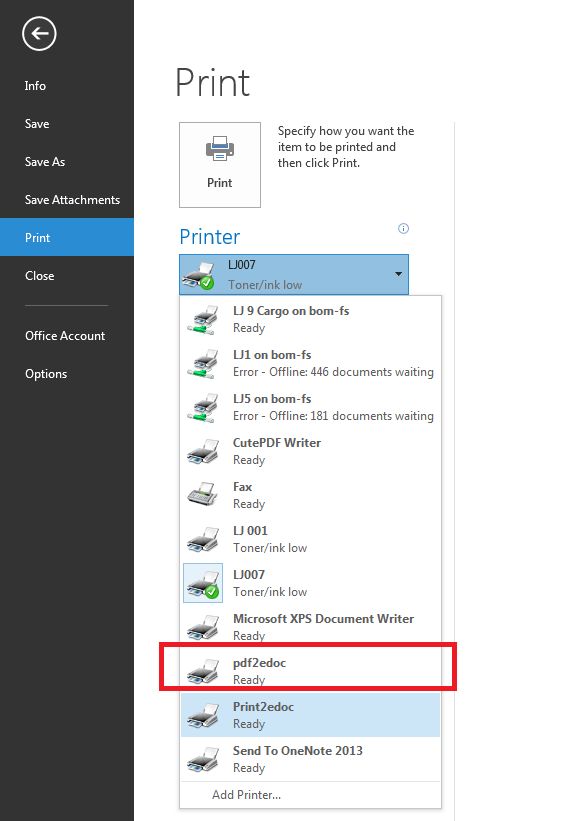The width and height of the screenshot is (573, 821).
Task: Click the checked LJ007 default printer icon
Action: click(203, 583)
